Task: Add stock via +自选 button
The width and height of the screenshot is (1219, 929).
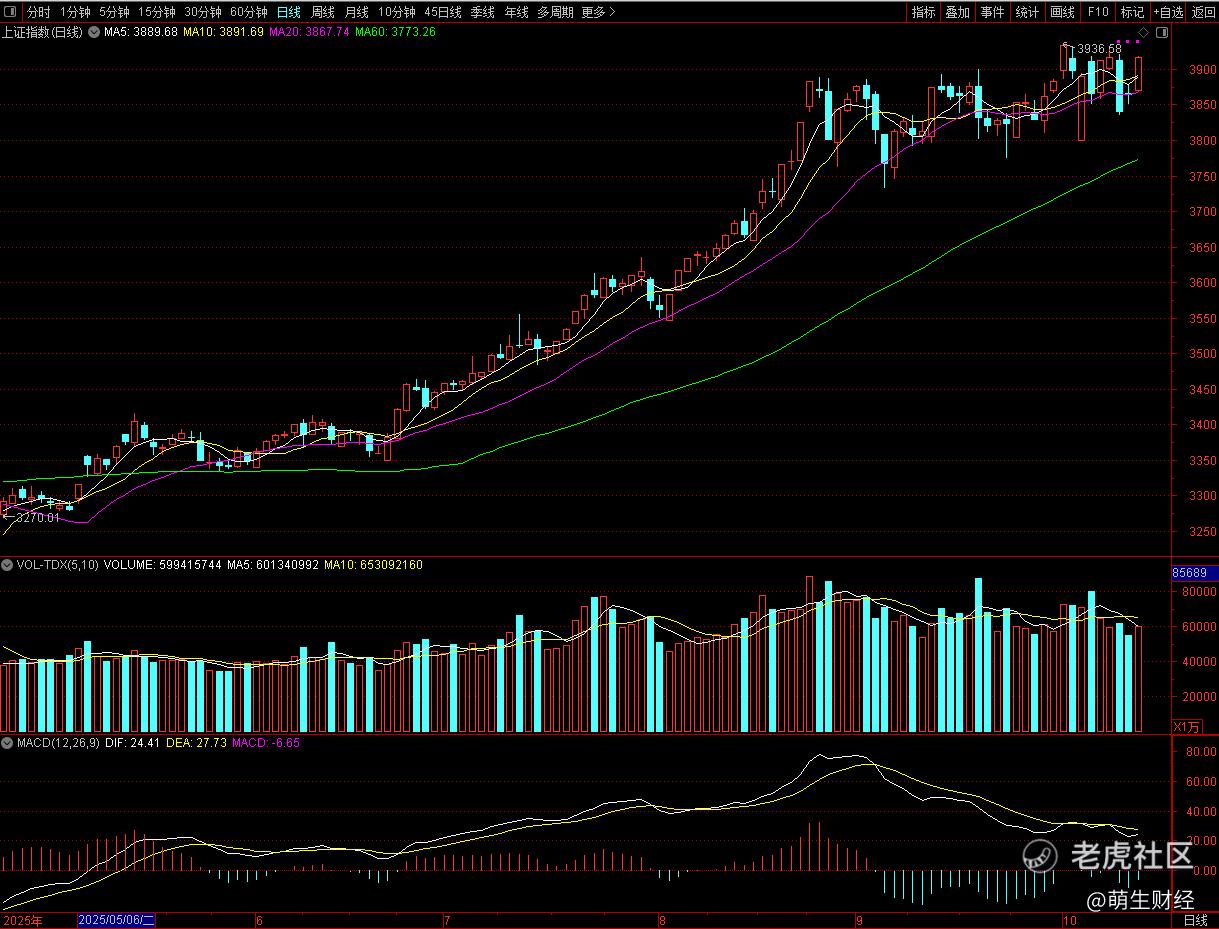Action: (1168, 12)
